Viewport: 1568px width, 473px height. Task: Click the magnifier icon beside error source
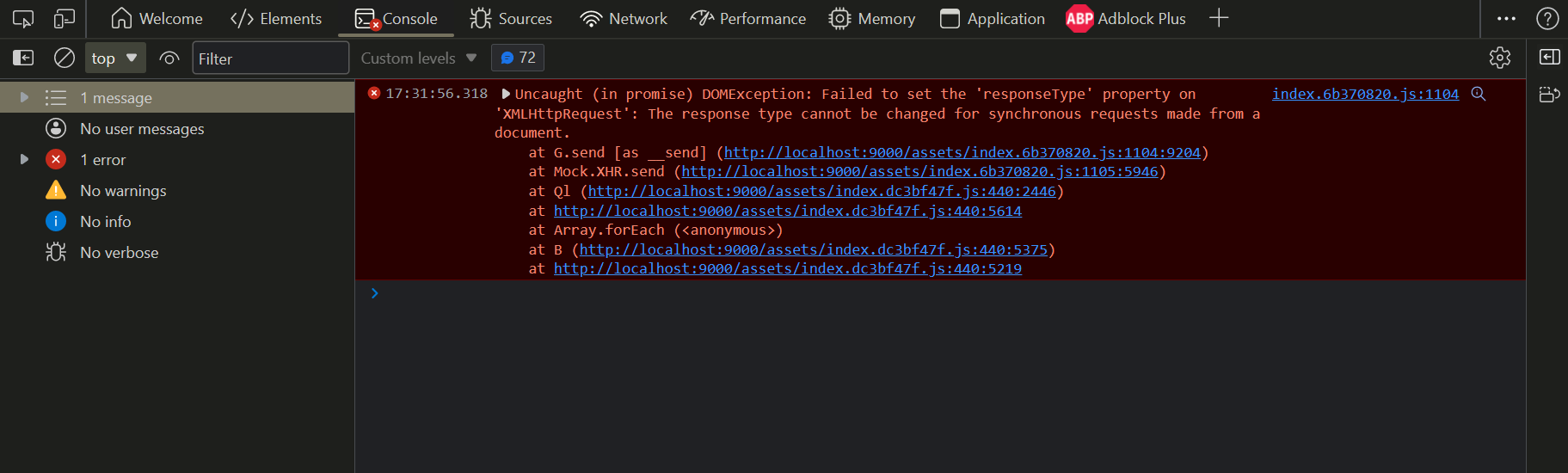(1479, 94)
